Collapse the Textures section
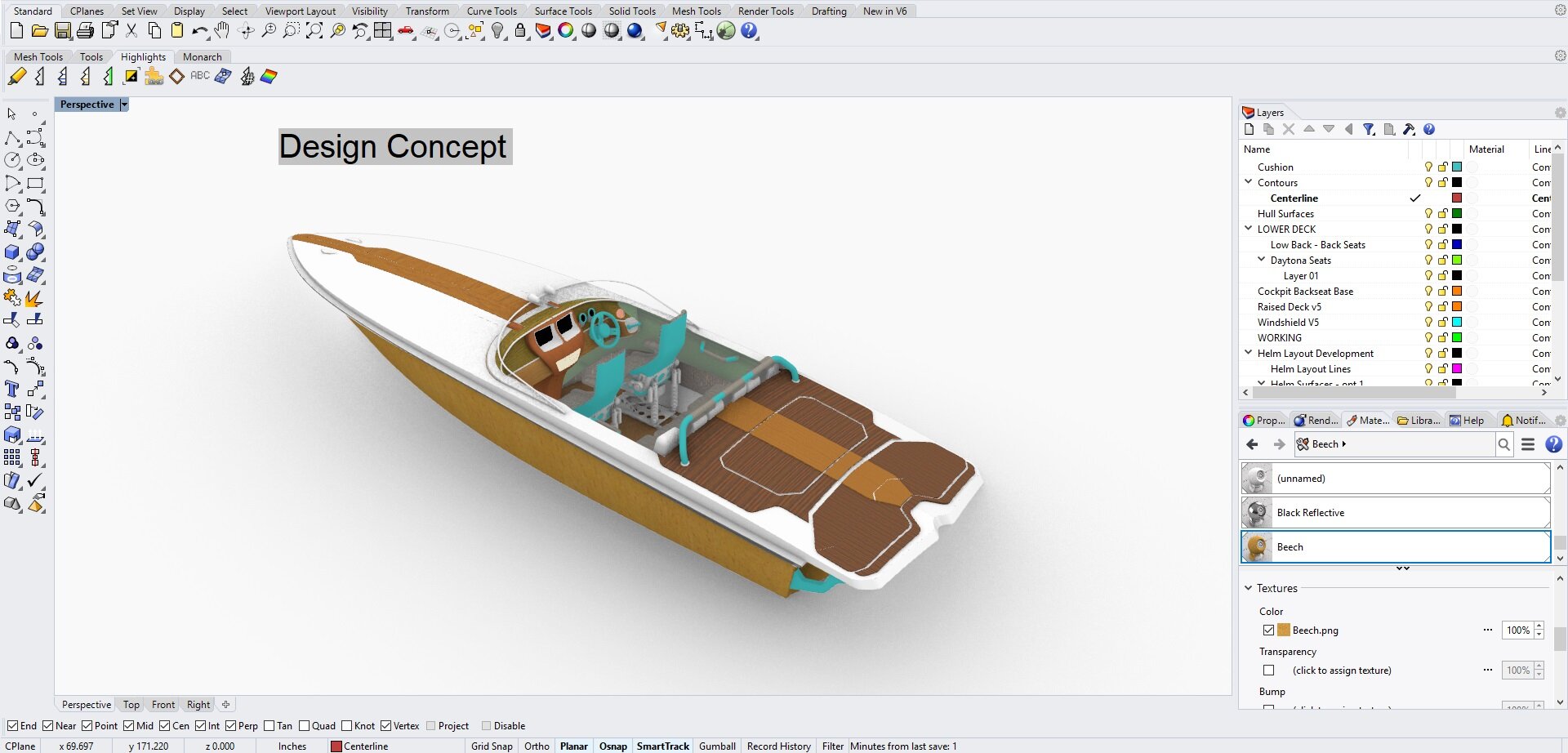 pyautogui.click(x=1248, y=588)
